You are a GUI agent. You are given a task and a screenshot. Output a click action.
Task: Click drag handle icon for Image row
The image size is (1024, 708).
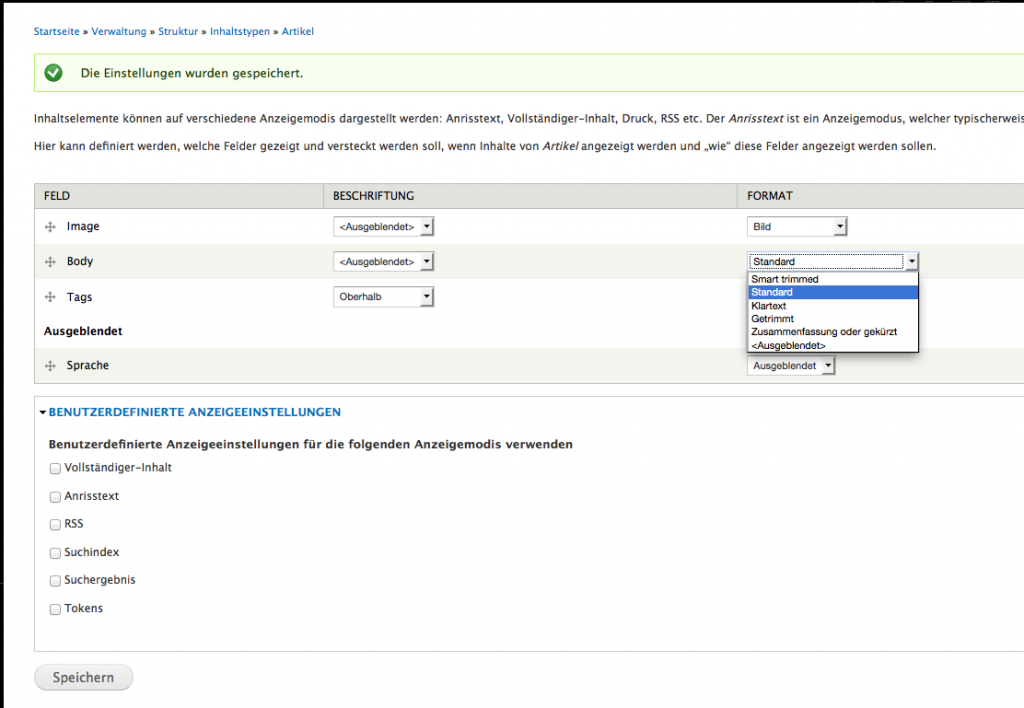click(49, 227)
